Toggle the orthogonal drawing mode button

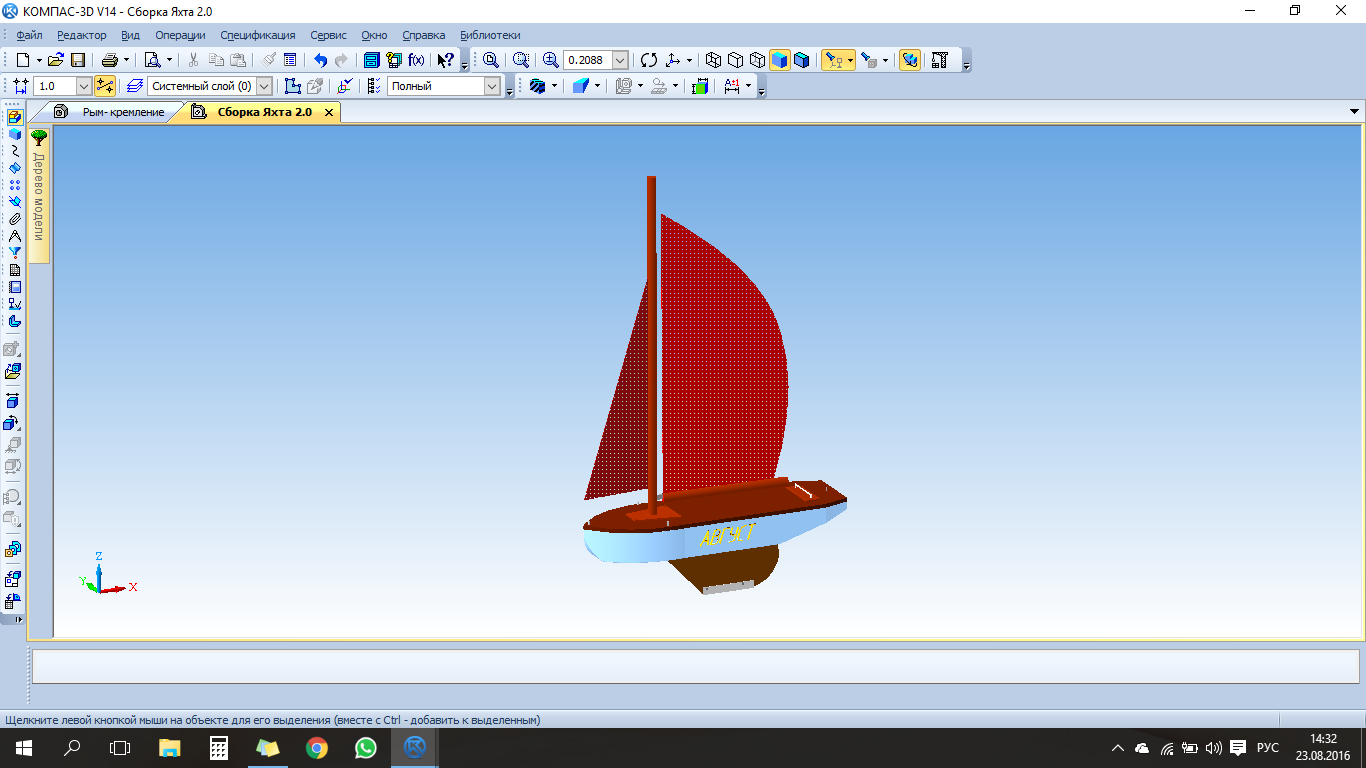point(104,86)
